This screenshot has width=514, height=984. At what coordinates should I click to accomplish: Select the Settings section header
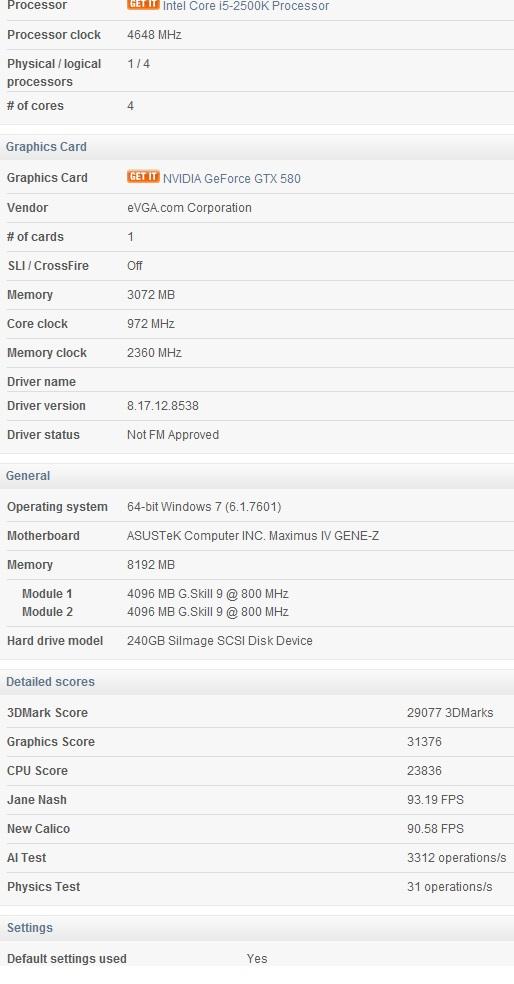pos(257,928)
